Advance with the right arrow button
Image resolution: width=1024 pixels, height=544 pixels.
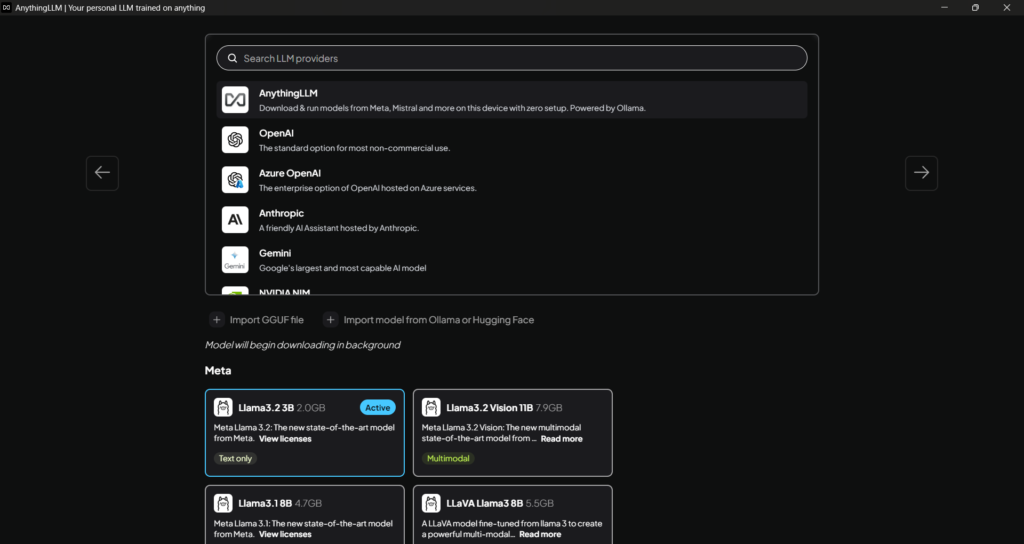(921, 172)
